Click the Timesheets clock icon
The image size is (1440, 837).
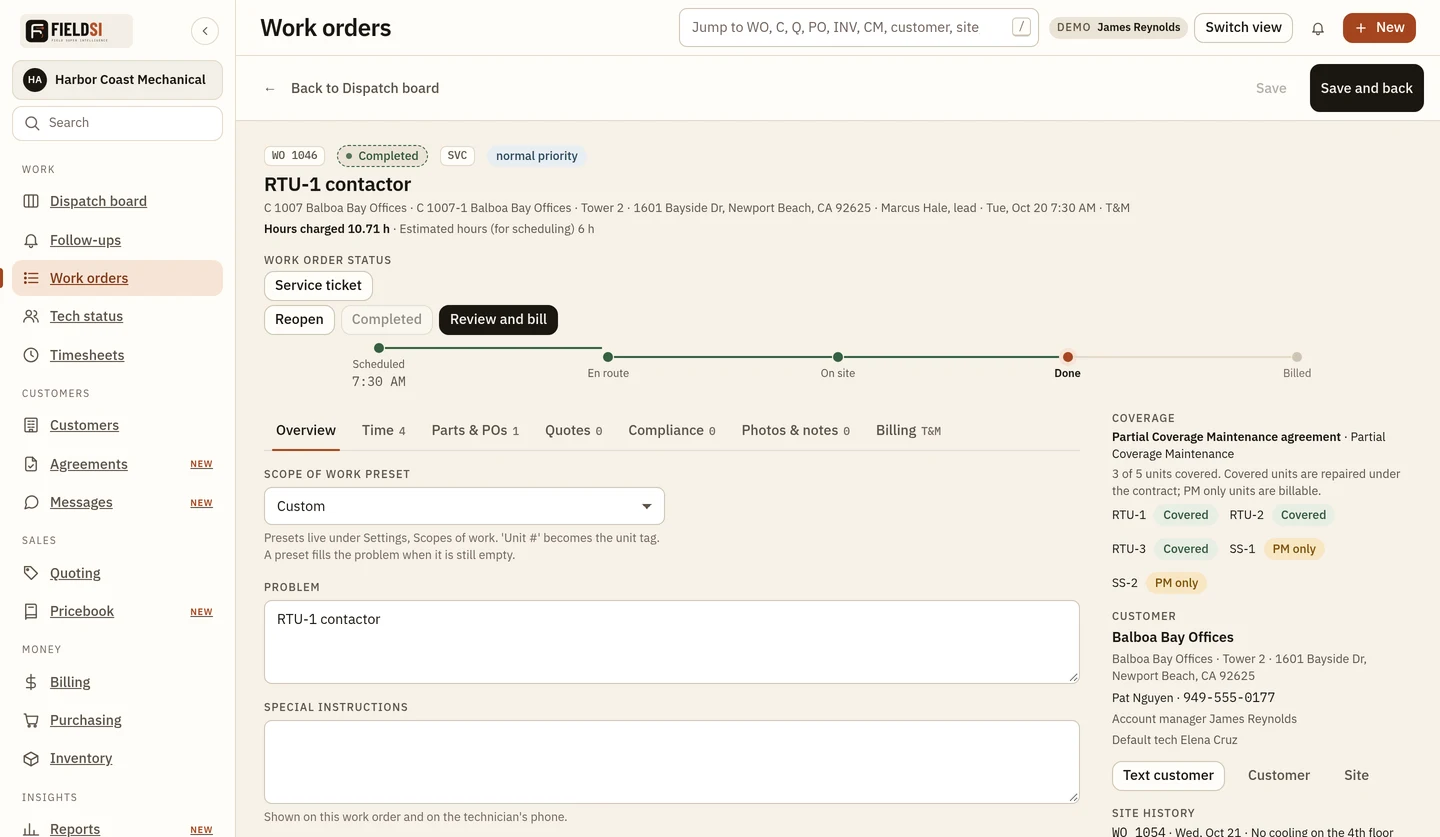coord(31,355)
